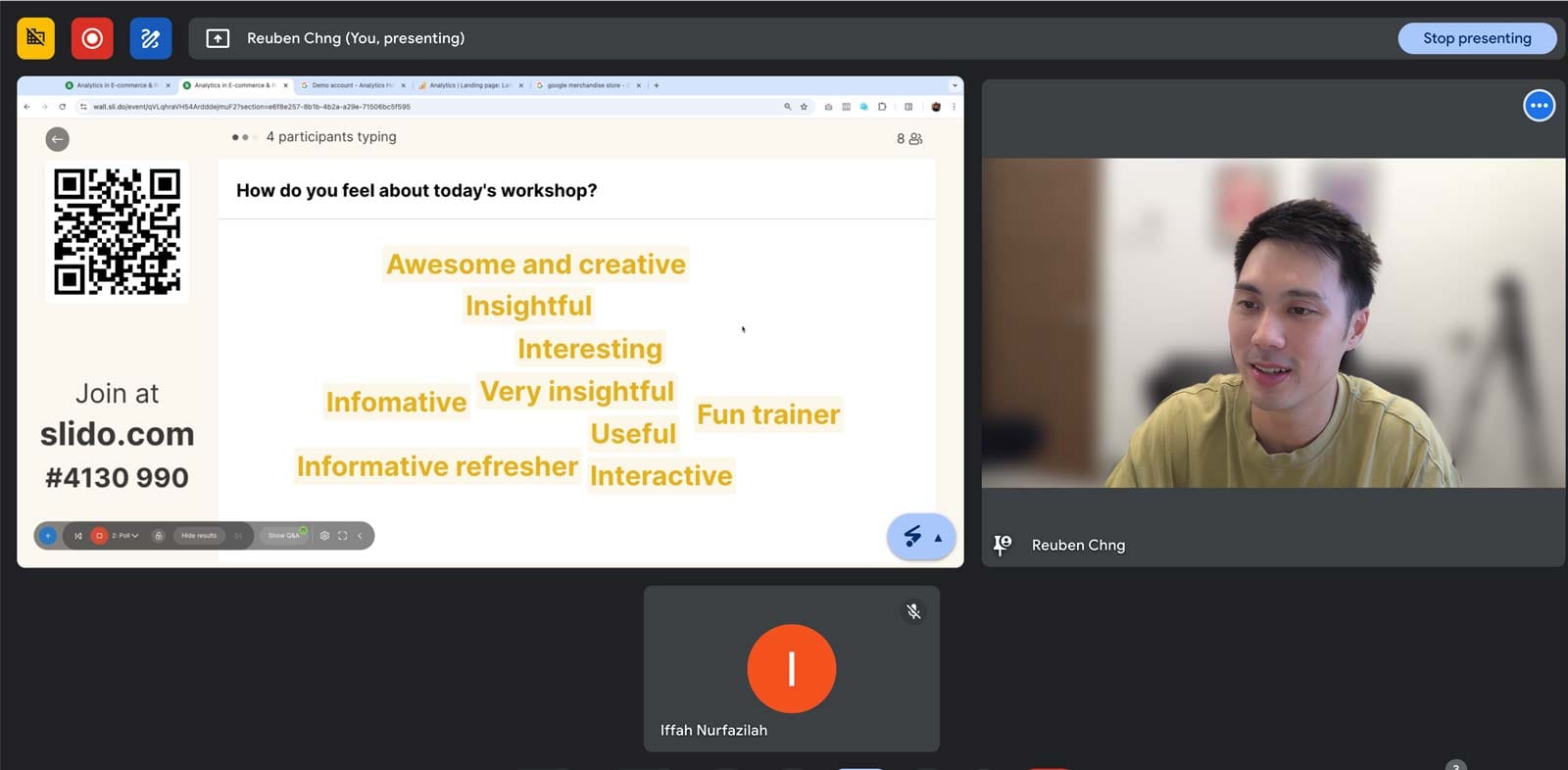1568x770 pixels.
Task: Click the browser address bar URL
Action: coord(252,107)
